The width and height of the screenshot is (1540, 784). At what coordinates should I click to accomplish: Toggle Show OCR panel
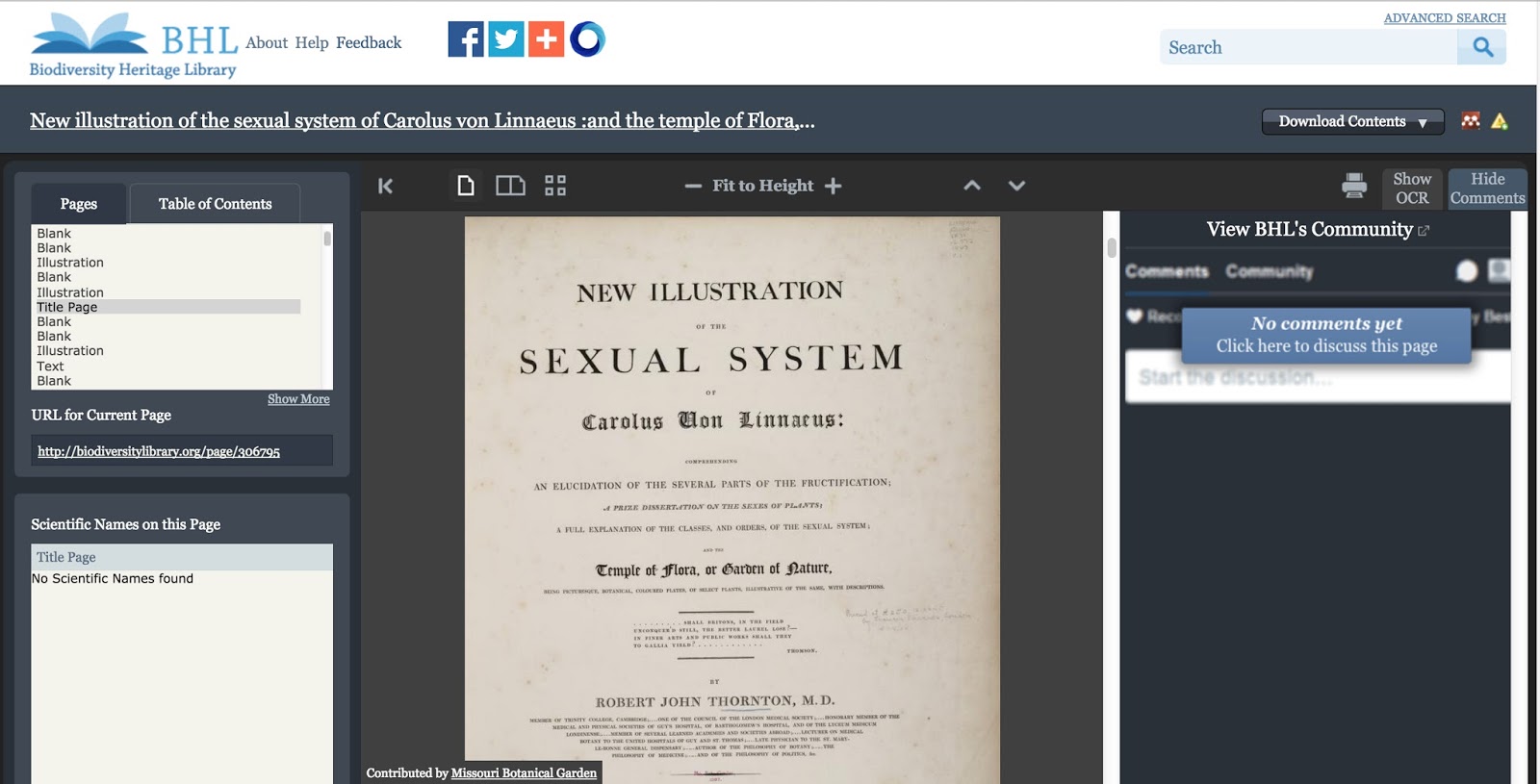tap(1412, 189)
